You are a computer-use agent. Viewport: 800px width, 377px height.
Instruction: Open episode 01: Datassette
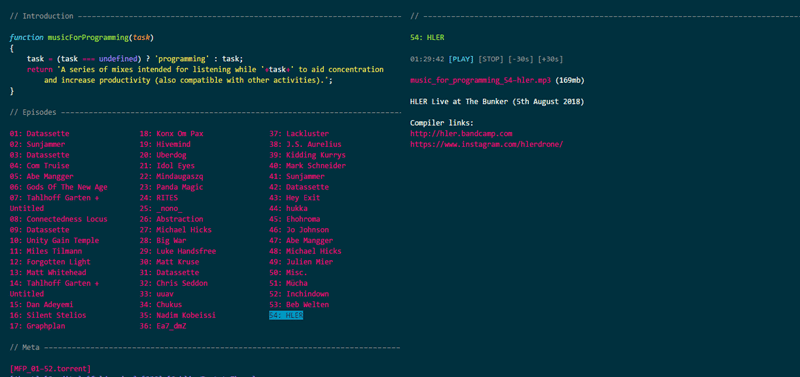pos(39,134)
